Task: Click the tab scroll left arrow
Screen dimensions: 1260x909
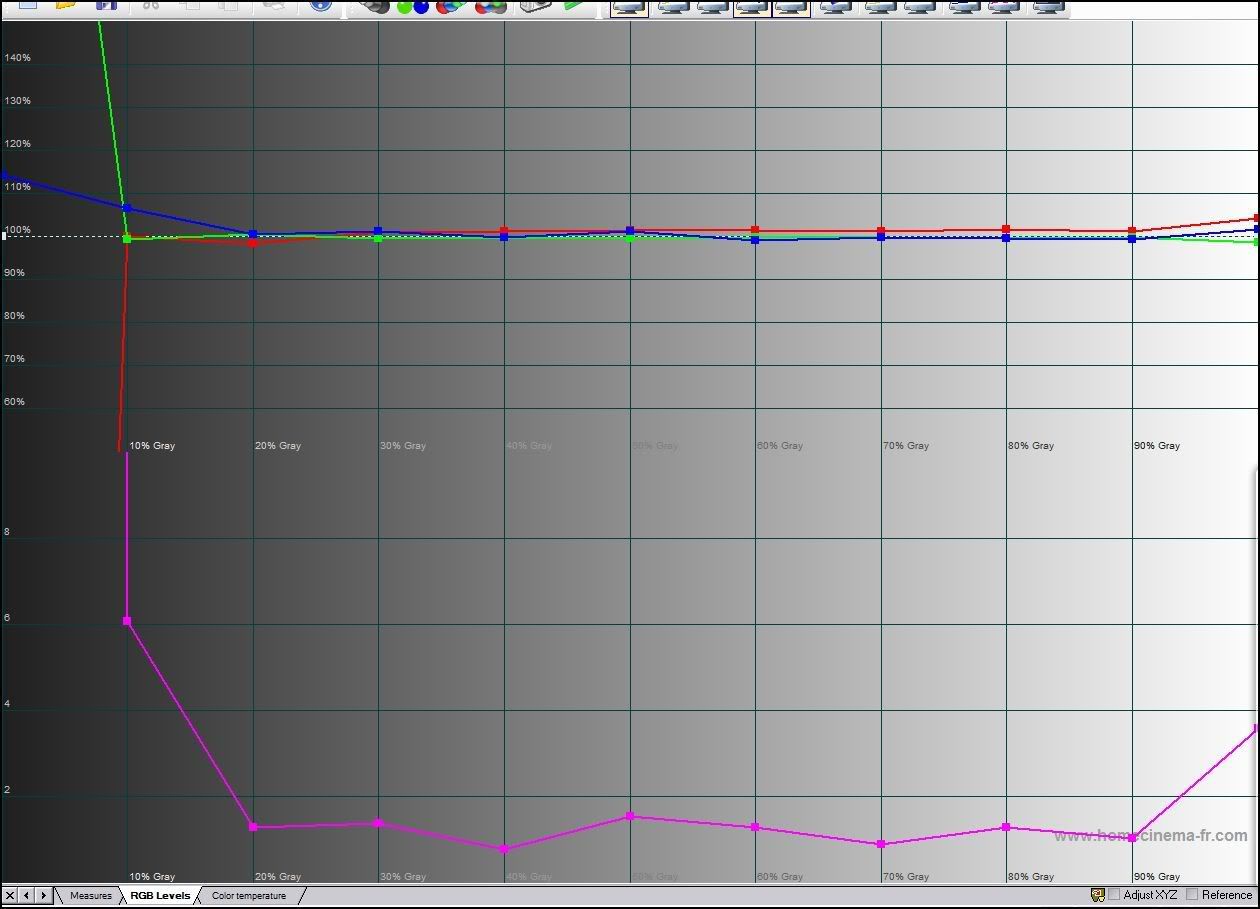Action: 27,896
